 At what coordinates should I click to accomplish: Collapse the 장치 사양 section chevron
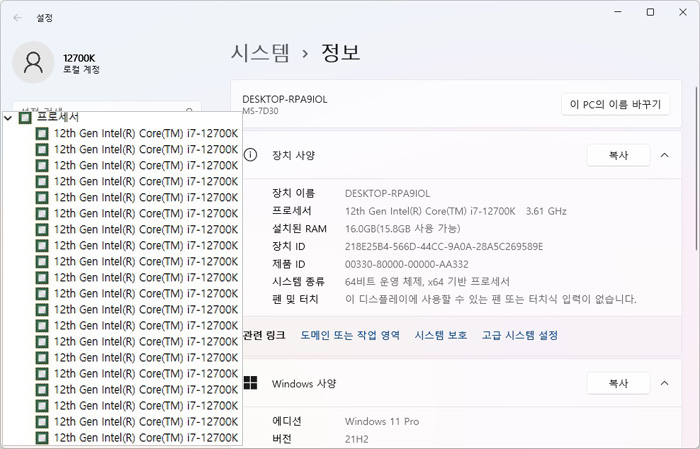[664, 155]
